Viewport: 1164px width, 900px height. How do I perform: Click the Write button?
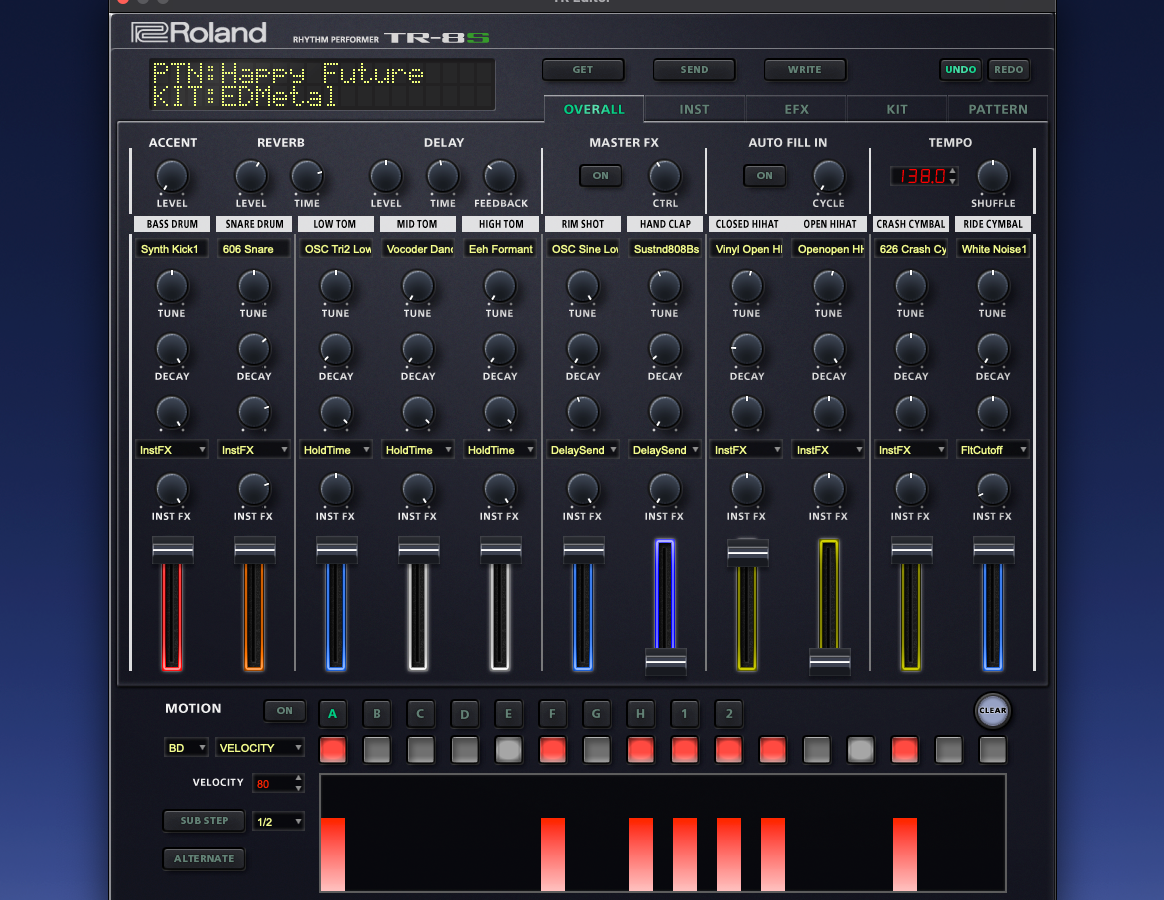point(805,70)
